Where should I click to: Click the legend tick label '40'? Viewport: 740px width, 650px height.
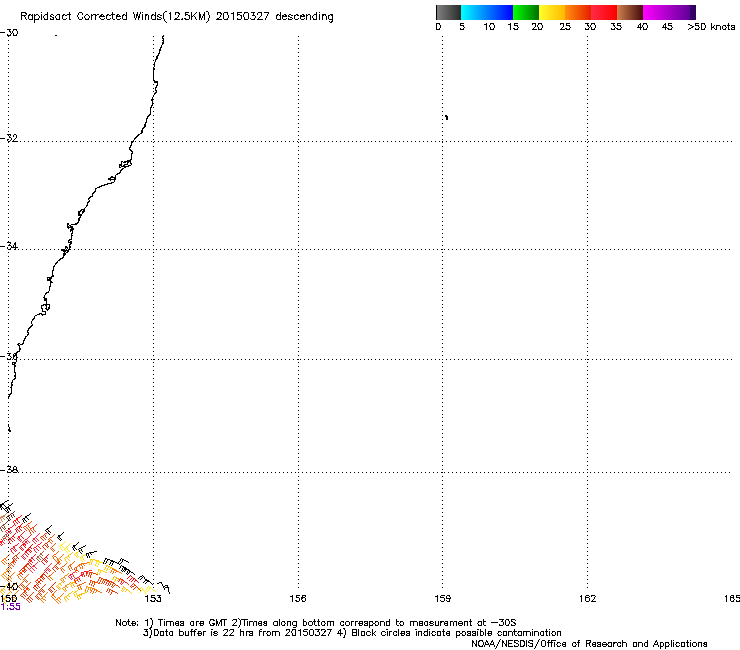click(642, 27)
